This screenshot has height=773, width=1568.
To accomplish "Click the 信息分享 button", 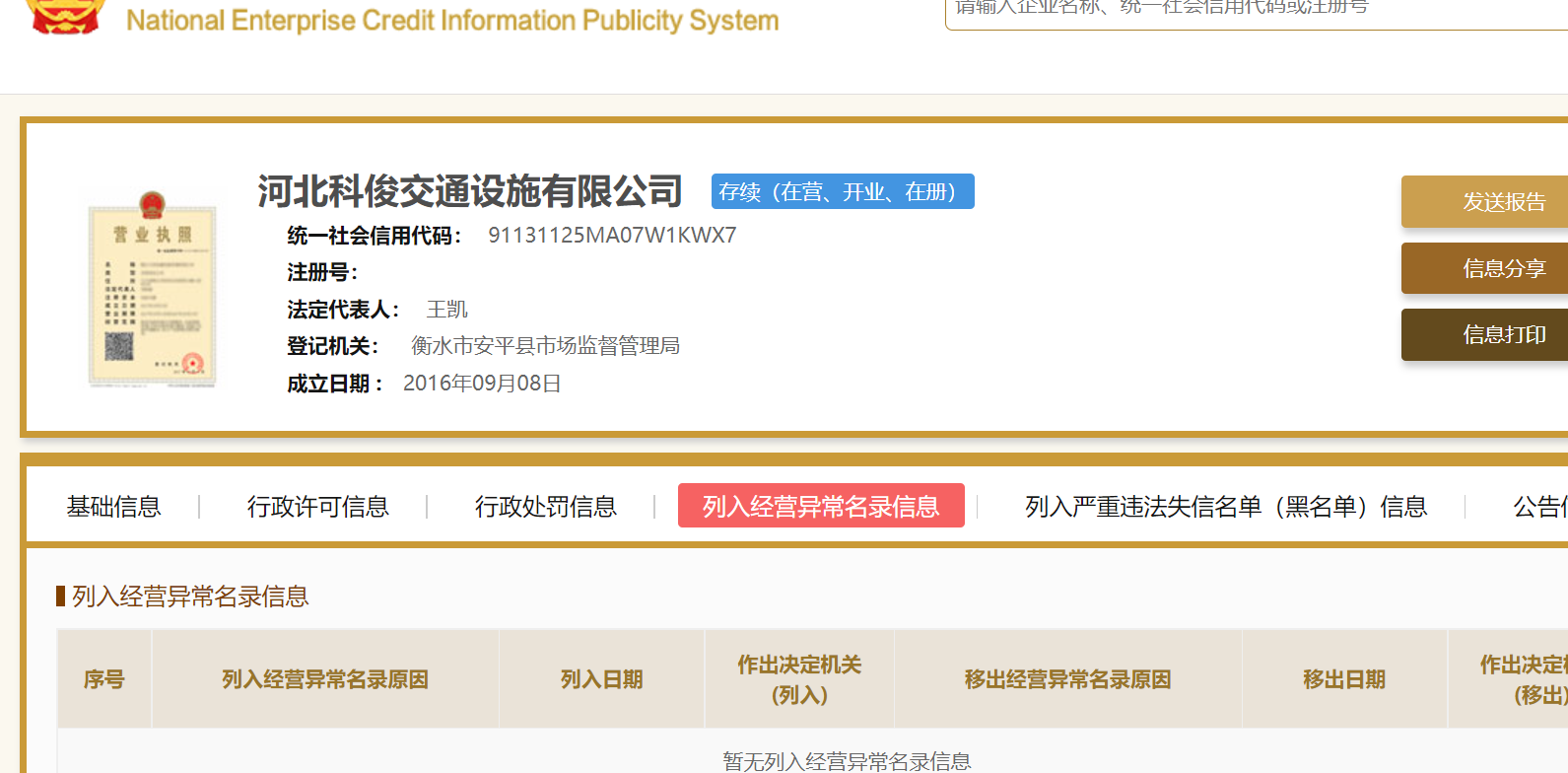I will click(x=1484, y=268).
